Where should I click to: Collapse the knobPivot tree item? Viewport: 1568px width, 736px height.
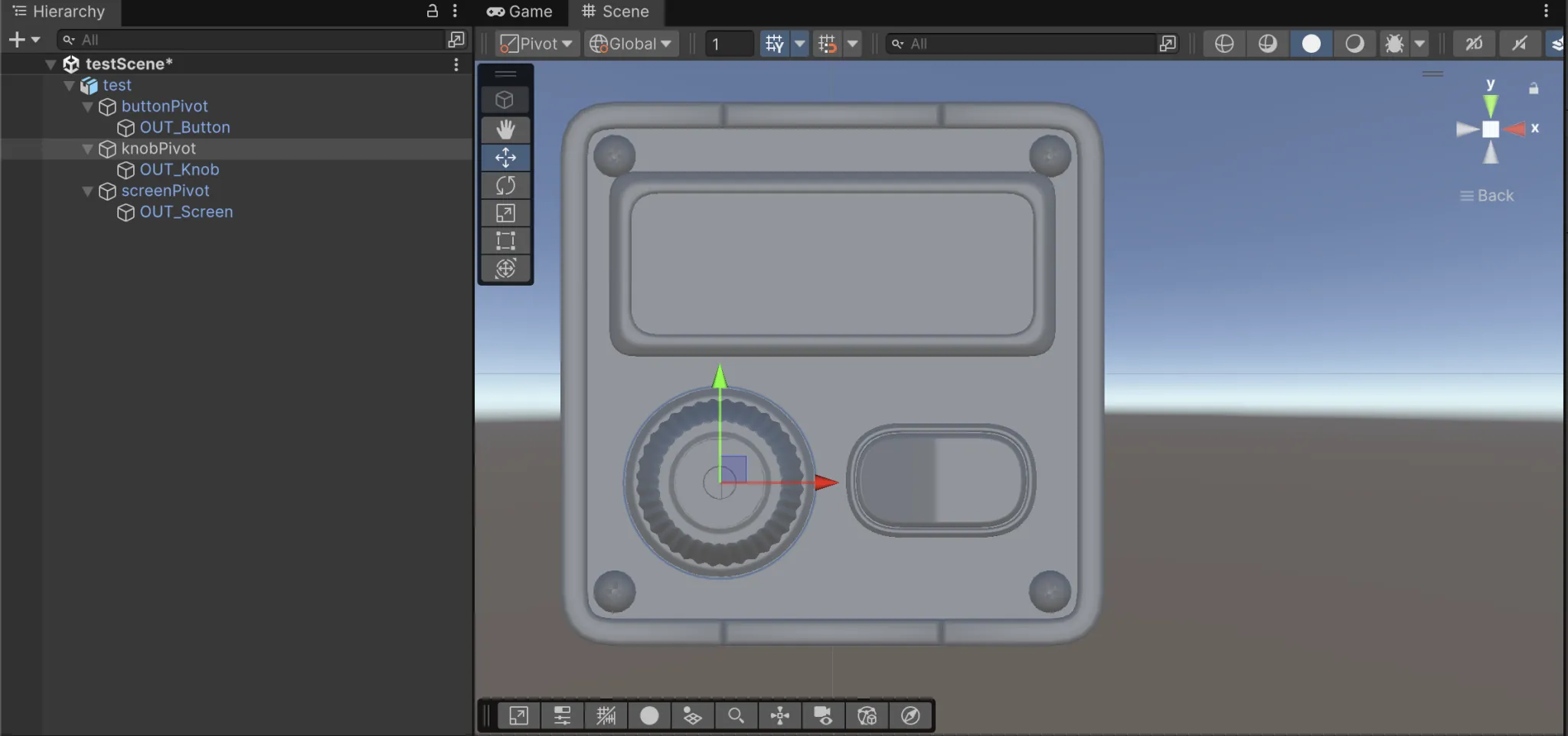click(x=87, y=149)
